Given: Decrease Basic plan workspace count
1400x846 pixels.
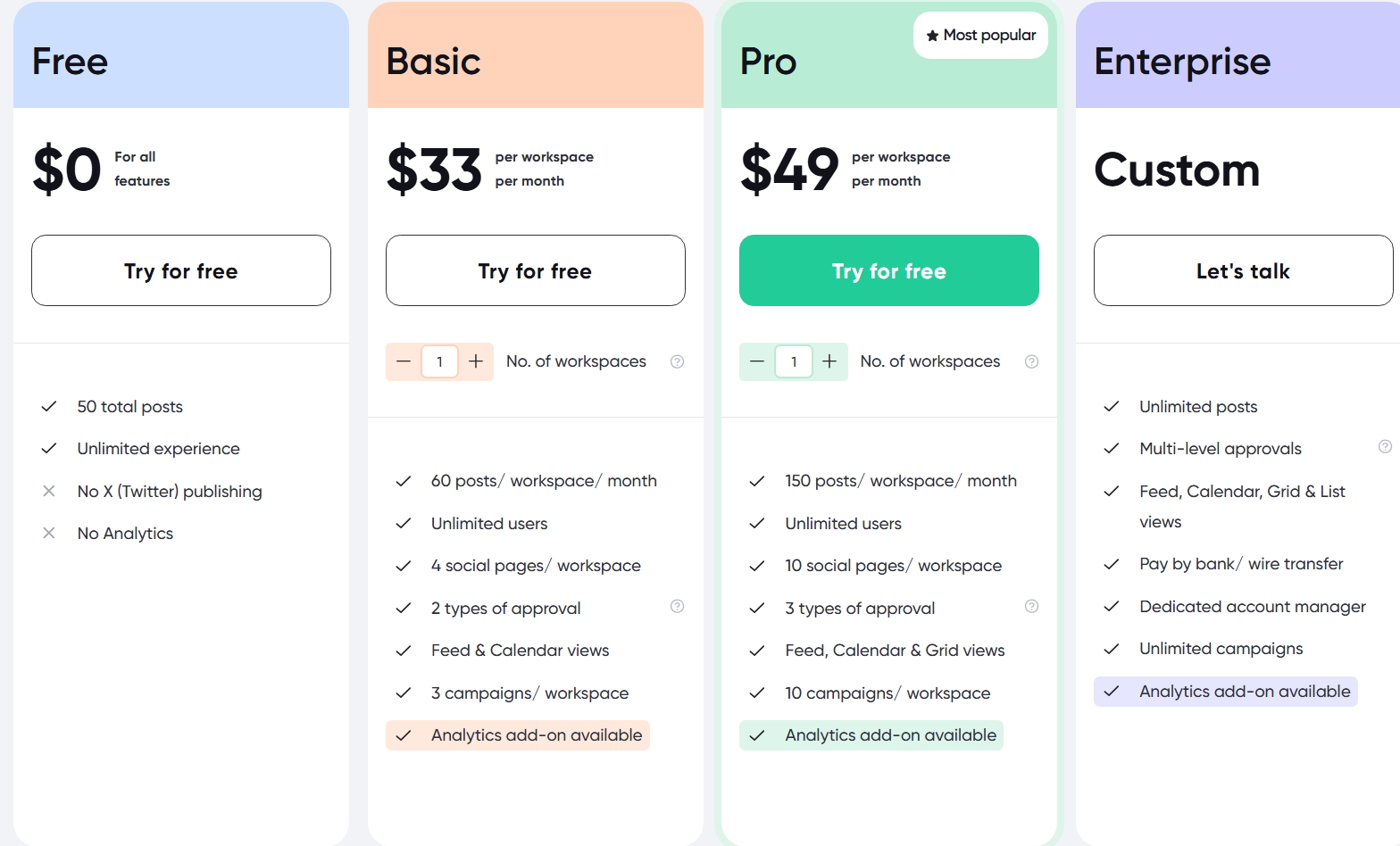Looking at the screenshot, I should pos(404,361).
